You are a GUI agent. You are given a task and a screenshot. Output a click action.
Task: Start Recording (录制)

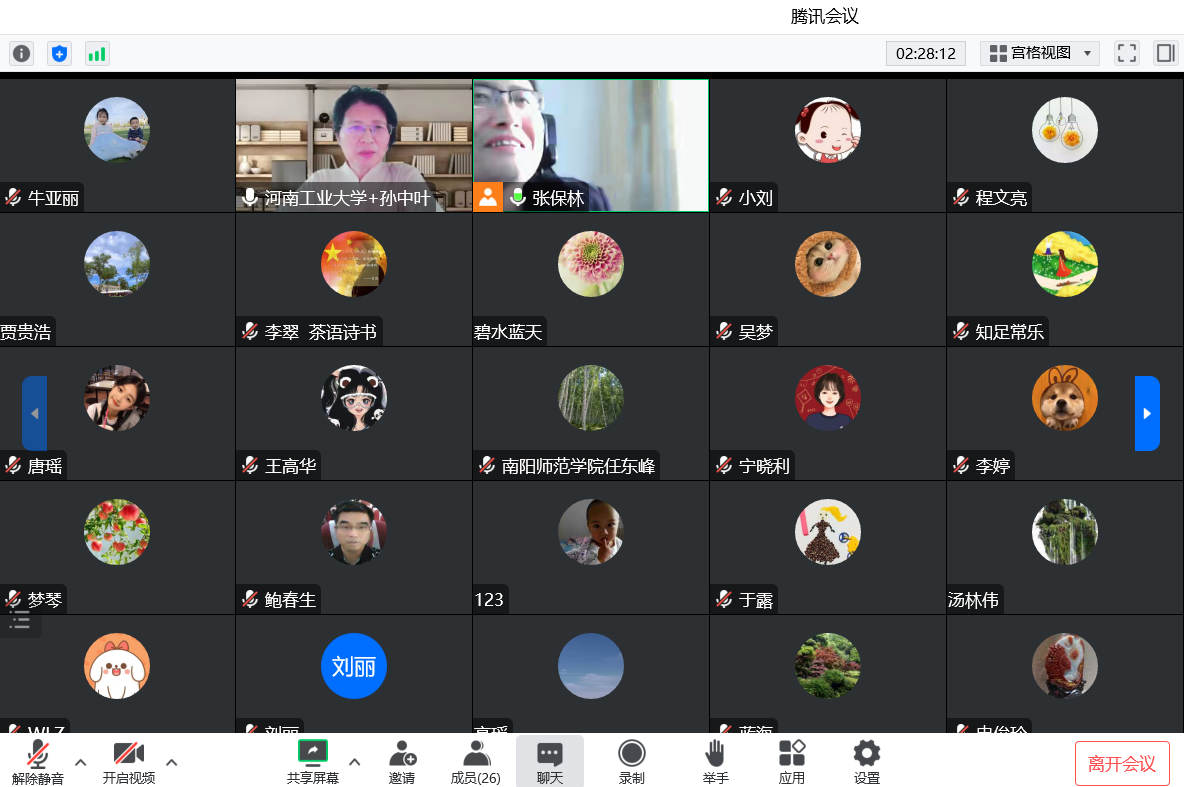631,762
